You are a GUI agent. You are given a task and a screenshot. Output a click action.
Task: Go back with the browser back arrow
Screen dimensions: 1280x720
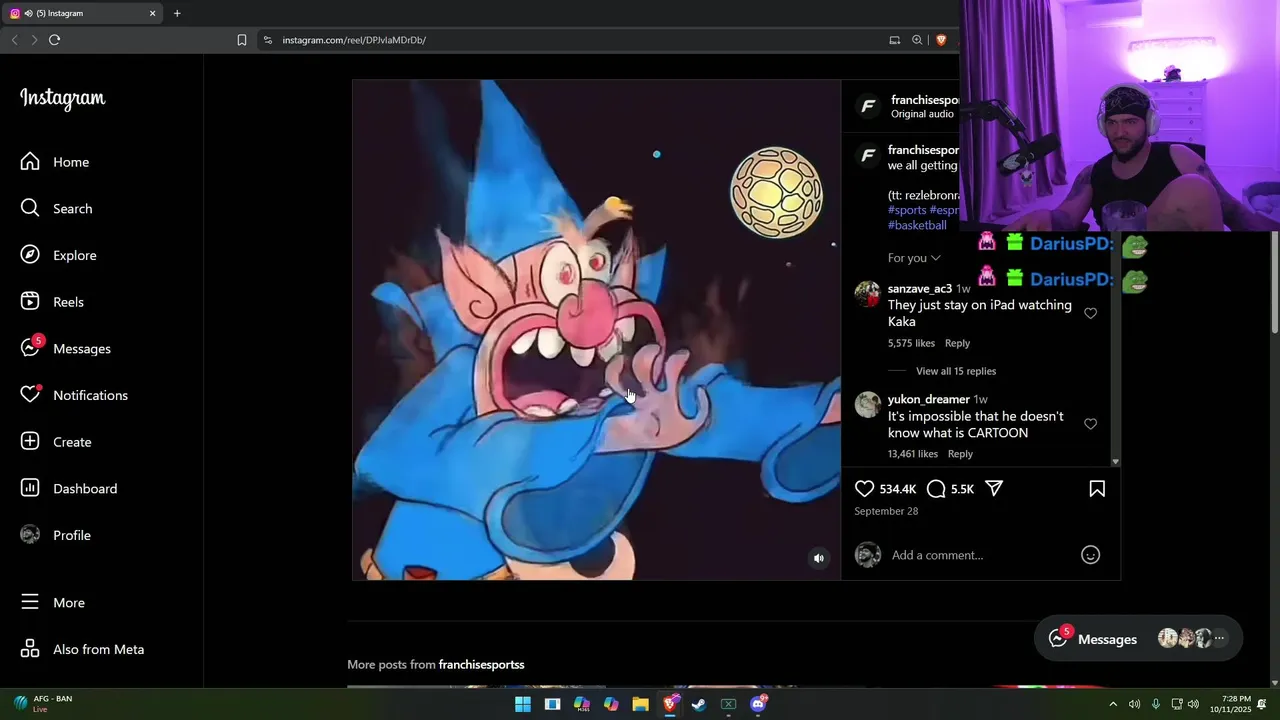click(14, 40)
